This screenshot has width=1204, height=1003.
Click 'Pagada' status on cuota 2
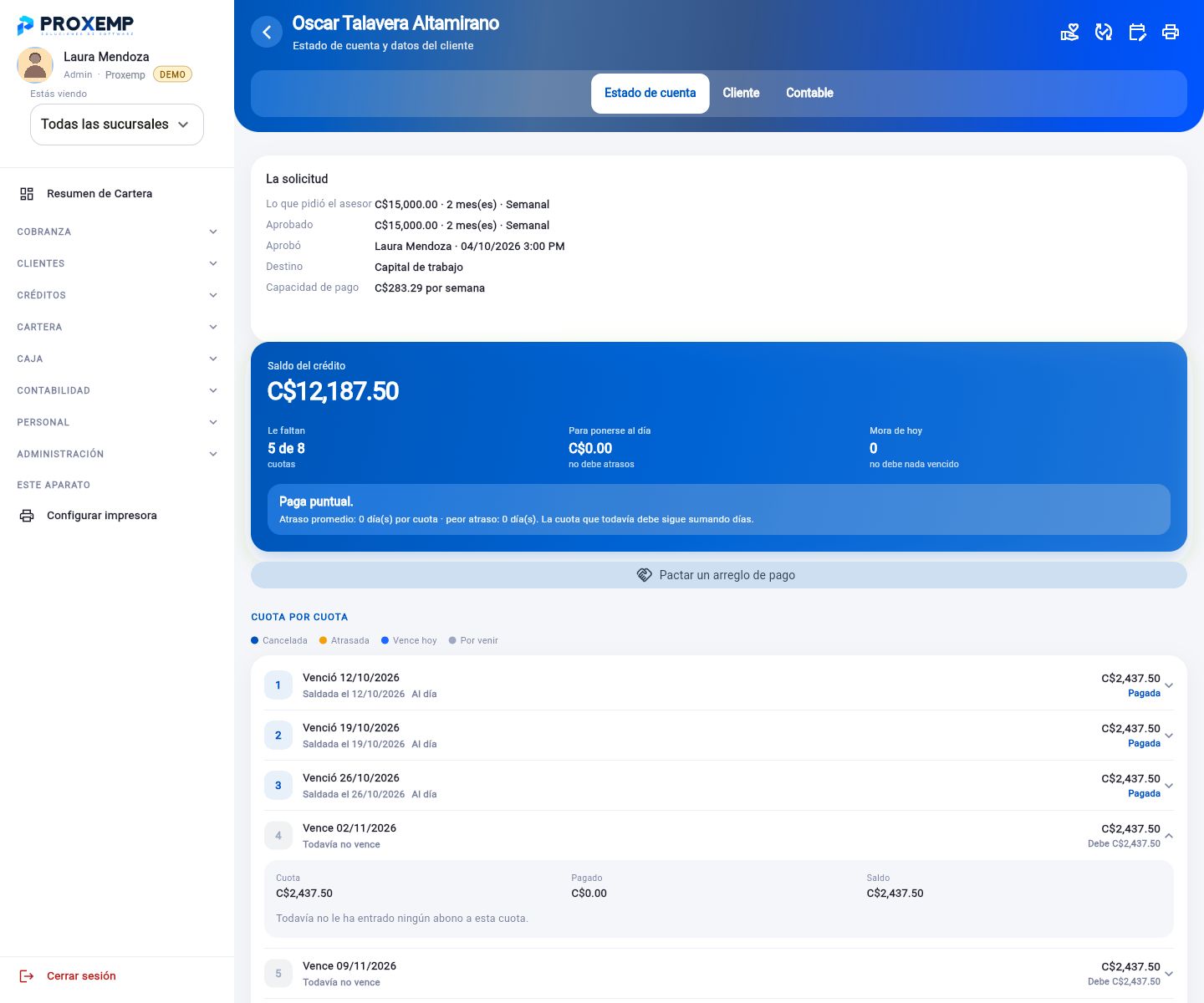coord(1144,744)
